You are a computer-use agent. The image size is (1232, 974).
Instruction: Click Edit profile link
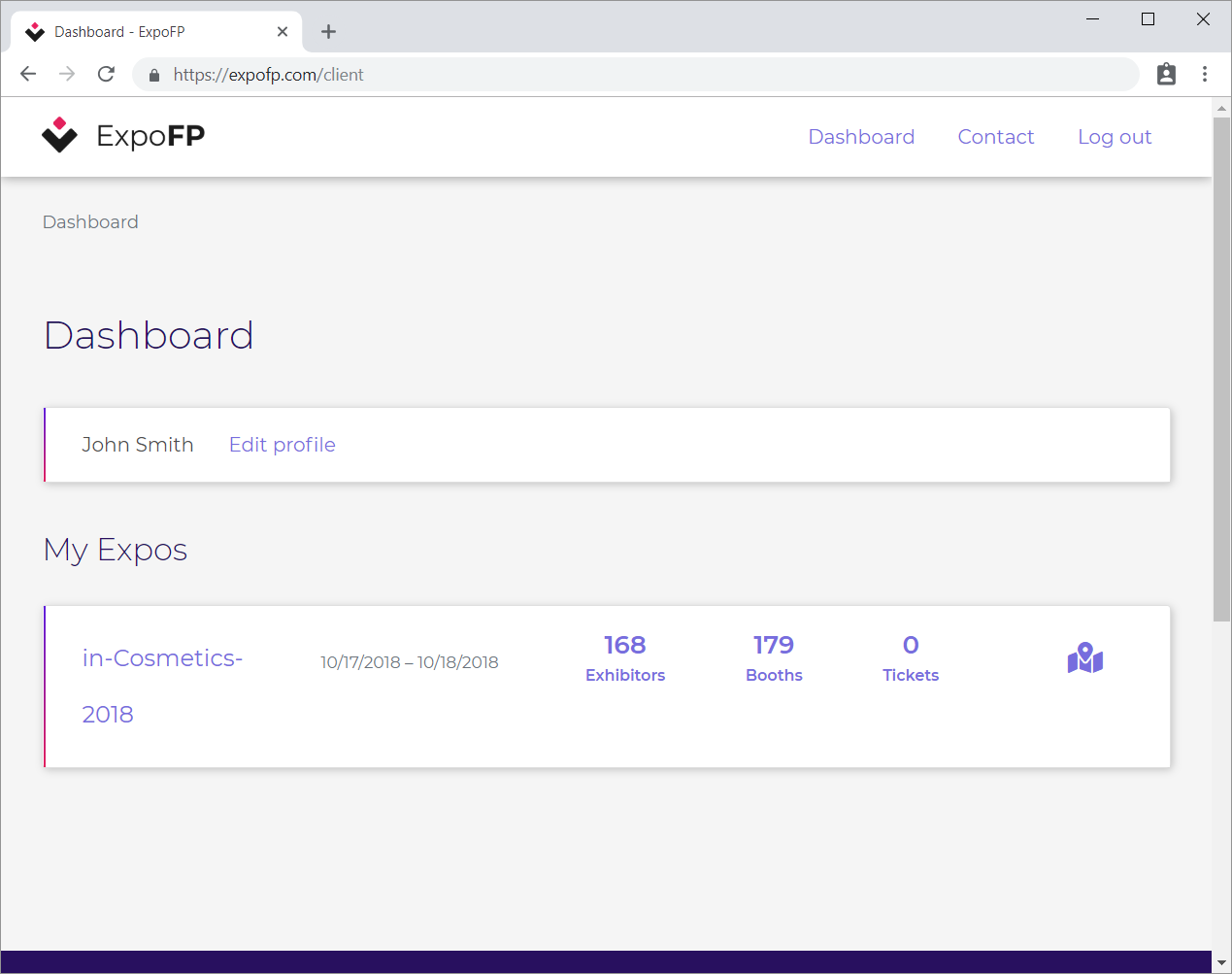[x=283, y=445]
